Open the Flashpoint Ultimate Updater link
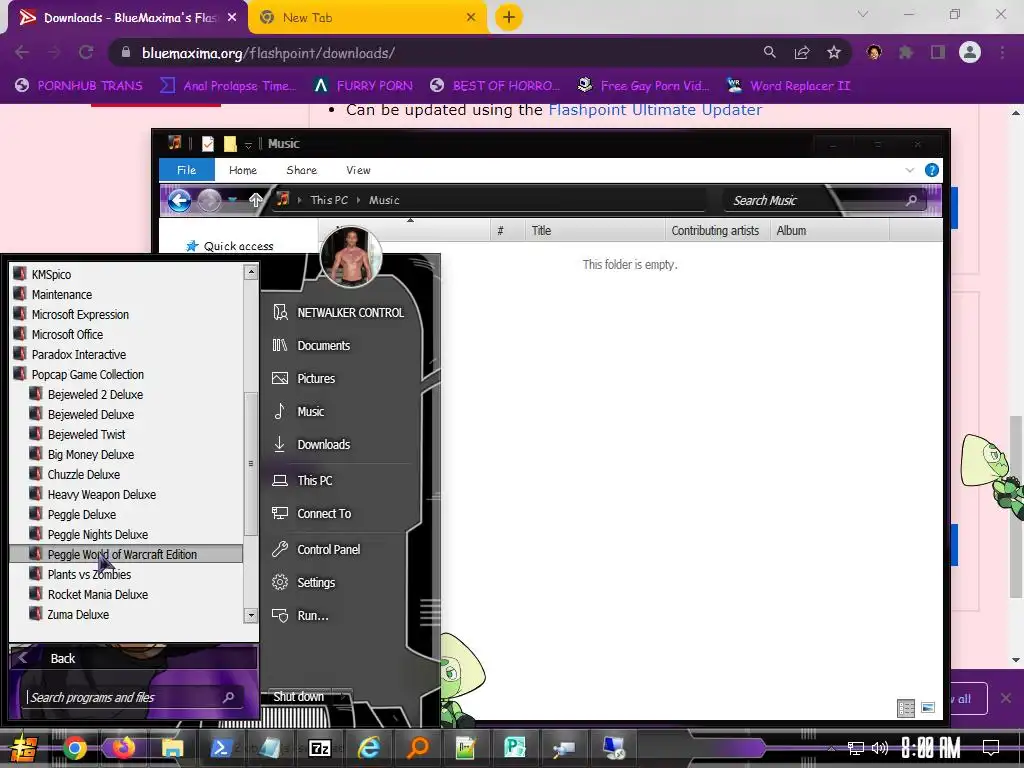The image size is (1024, 768). click(655, 110)
